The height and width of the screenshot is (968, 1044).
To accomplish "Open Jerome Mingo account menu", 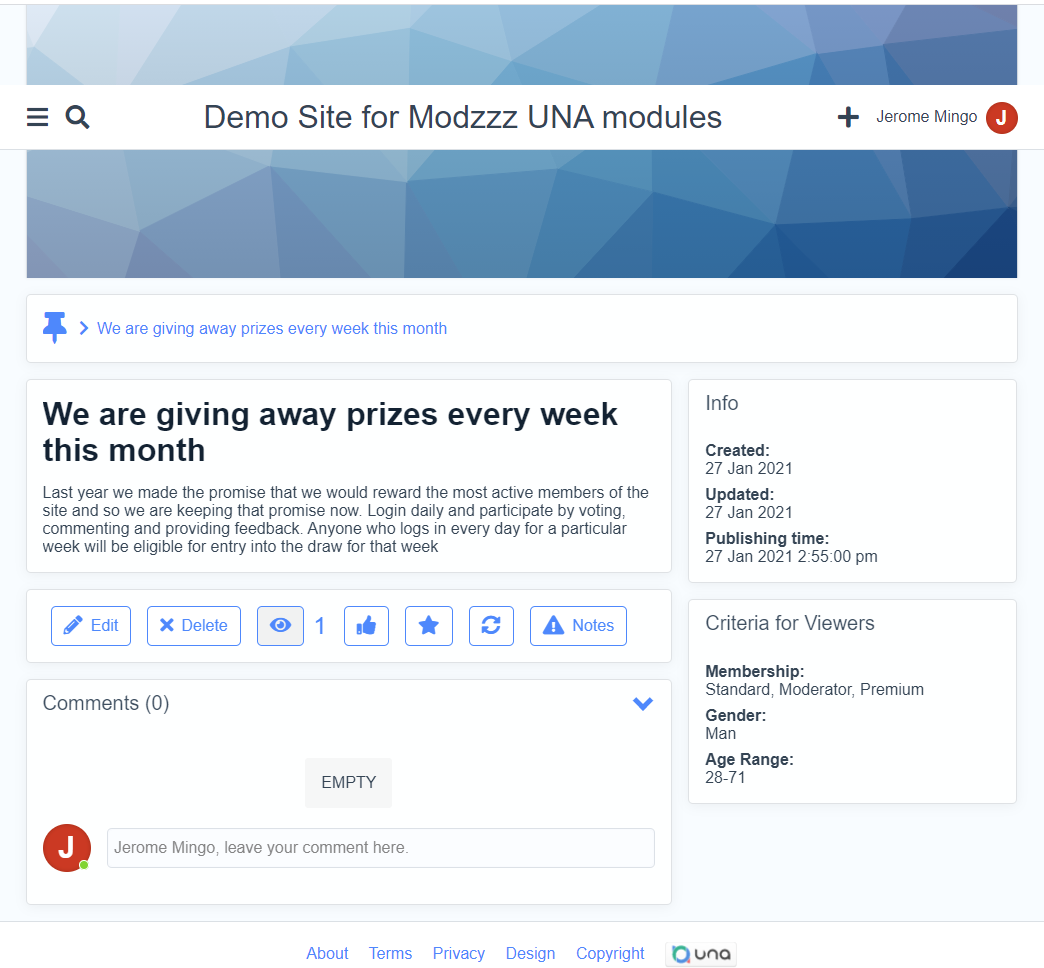I will point(926,117).
